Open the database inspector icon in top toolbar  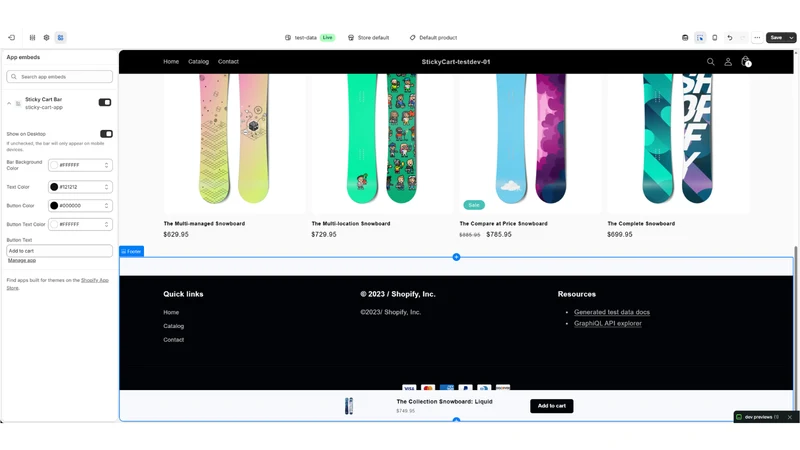[685, 38]
